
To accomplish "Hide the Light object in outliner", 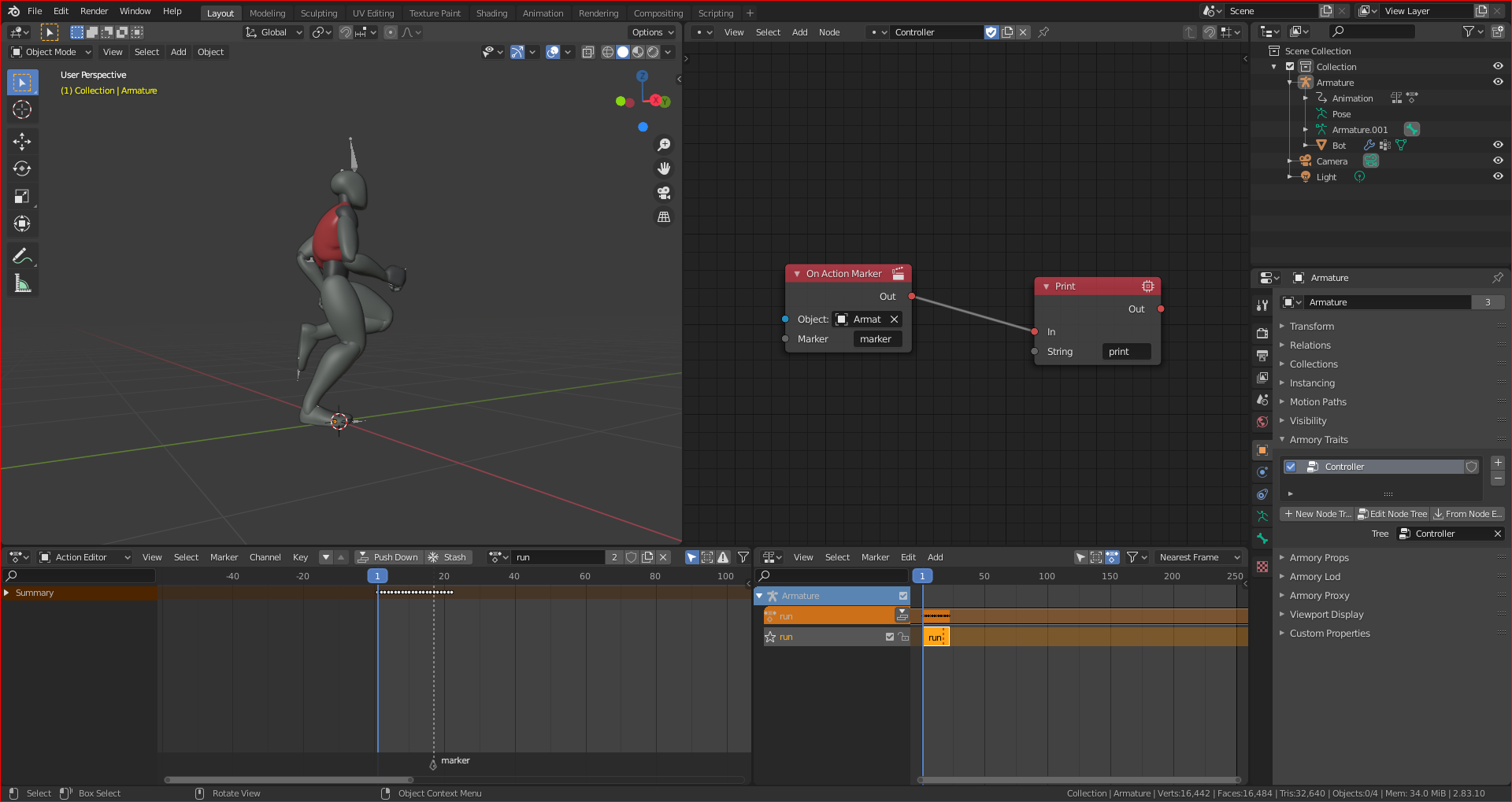I will pos(1498,176).
